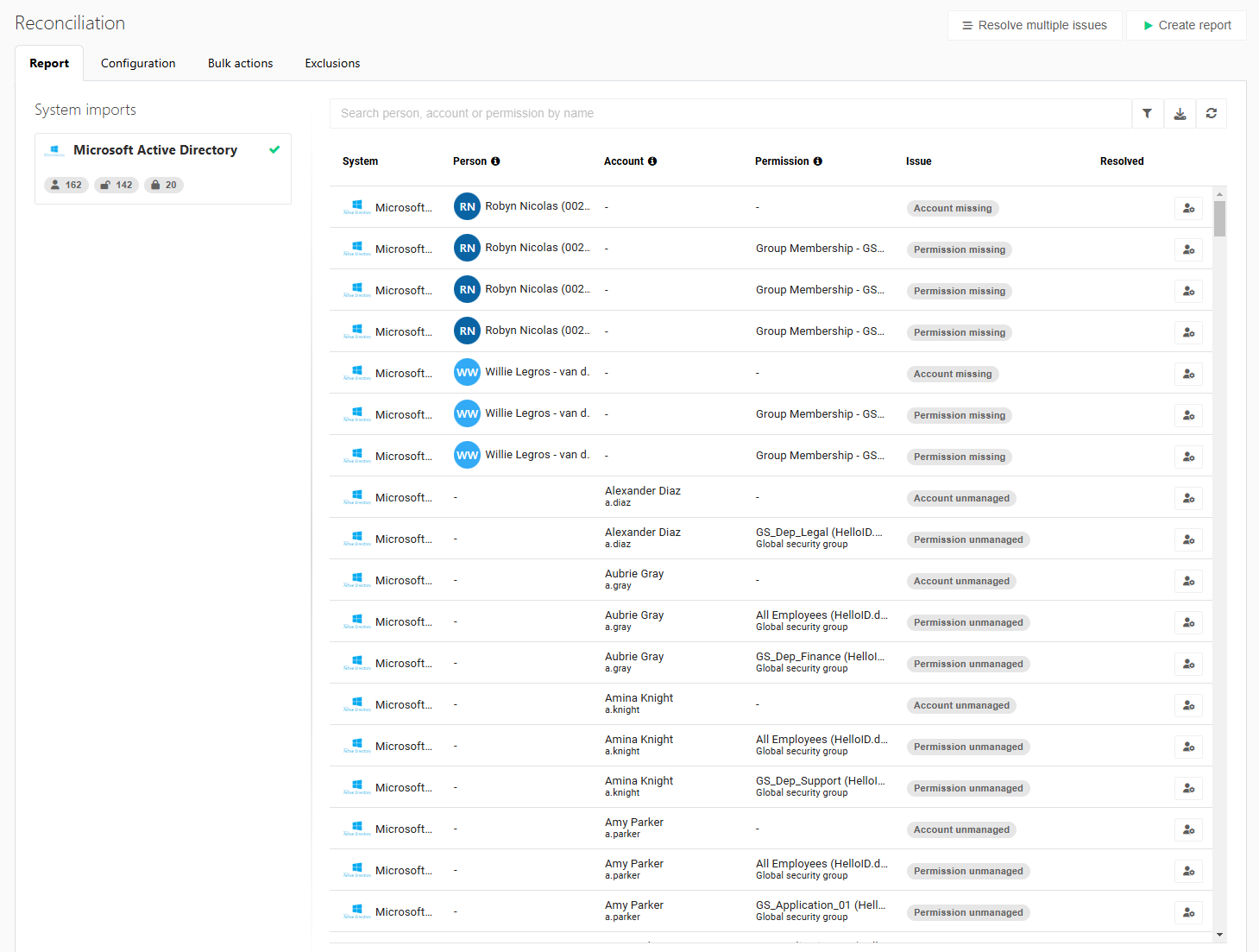Click Account unmanaged badge for Amy Parker
The width and height of the screenshot is (1259, 952).
[x=961, y=829]
